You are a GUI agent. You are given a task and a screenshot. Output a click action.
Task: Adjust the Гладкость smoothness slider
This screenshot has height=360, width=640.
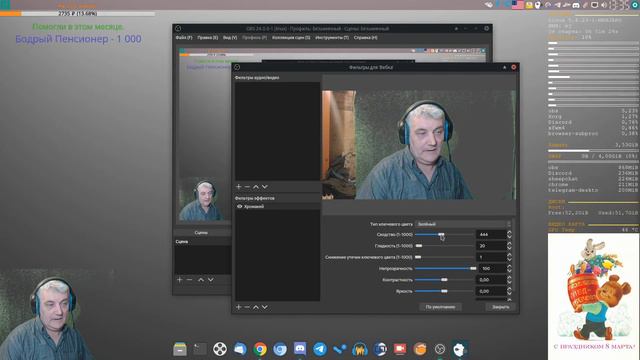pyautogui.click(x=444, y=246)
